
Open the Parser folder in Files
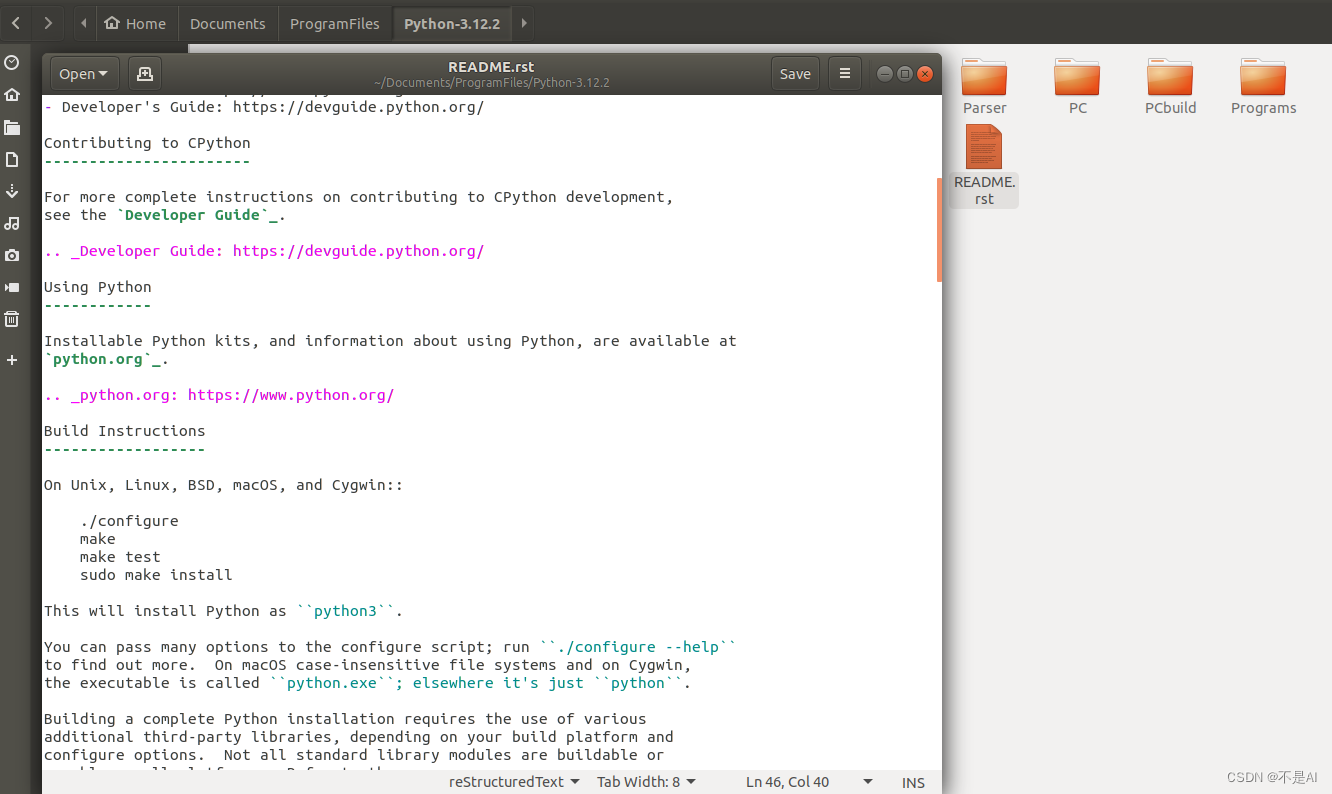tap(984, 87)
